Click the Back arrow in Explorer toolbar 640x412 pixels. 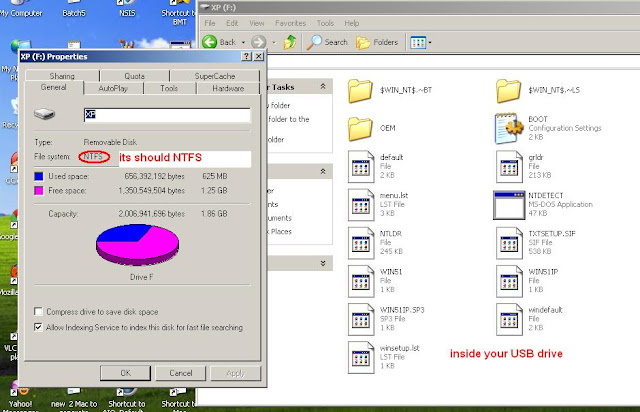coord(209,42)
